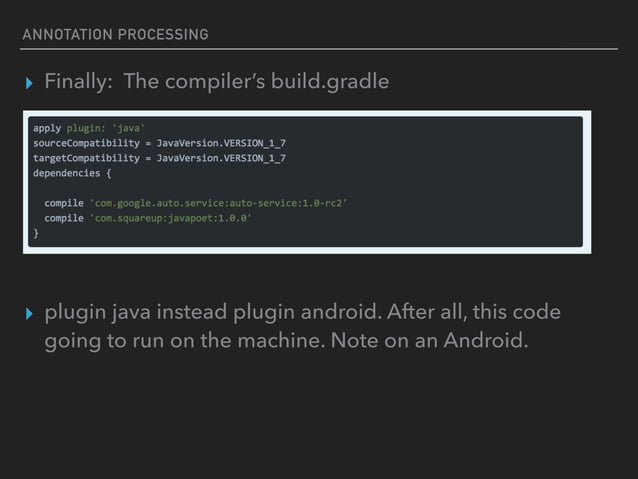This screenshot has height=479, width=638.
Task: Click the 'ANNOTATION PROCESSING' slide header
Action: point(114,34)
